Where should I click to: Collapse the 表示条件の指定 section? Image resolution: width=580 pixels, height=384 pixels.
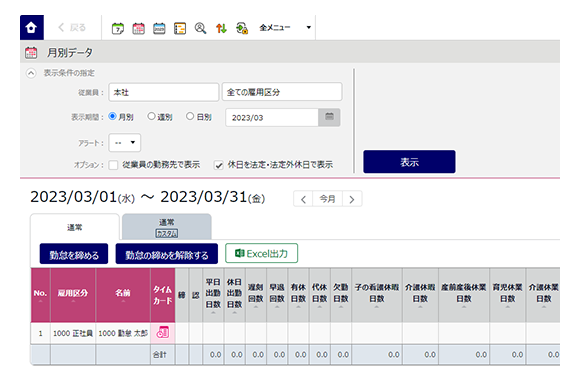coord(31,73)
